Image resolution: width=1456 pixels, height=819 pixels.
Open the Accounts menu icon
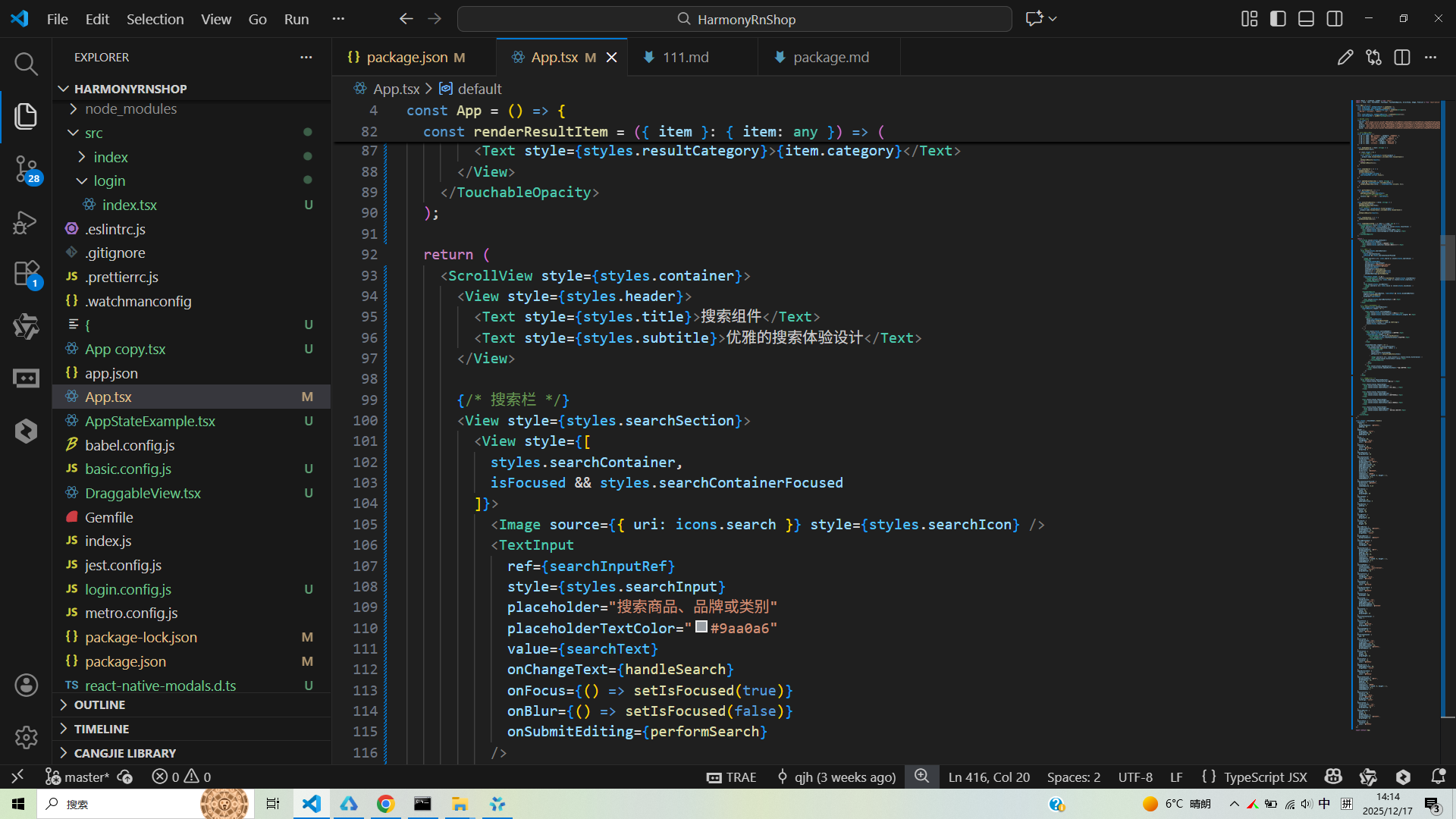26,686
